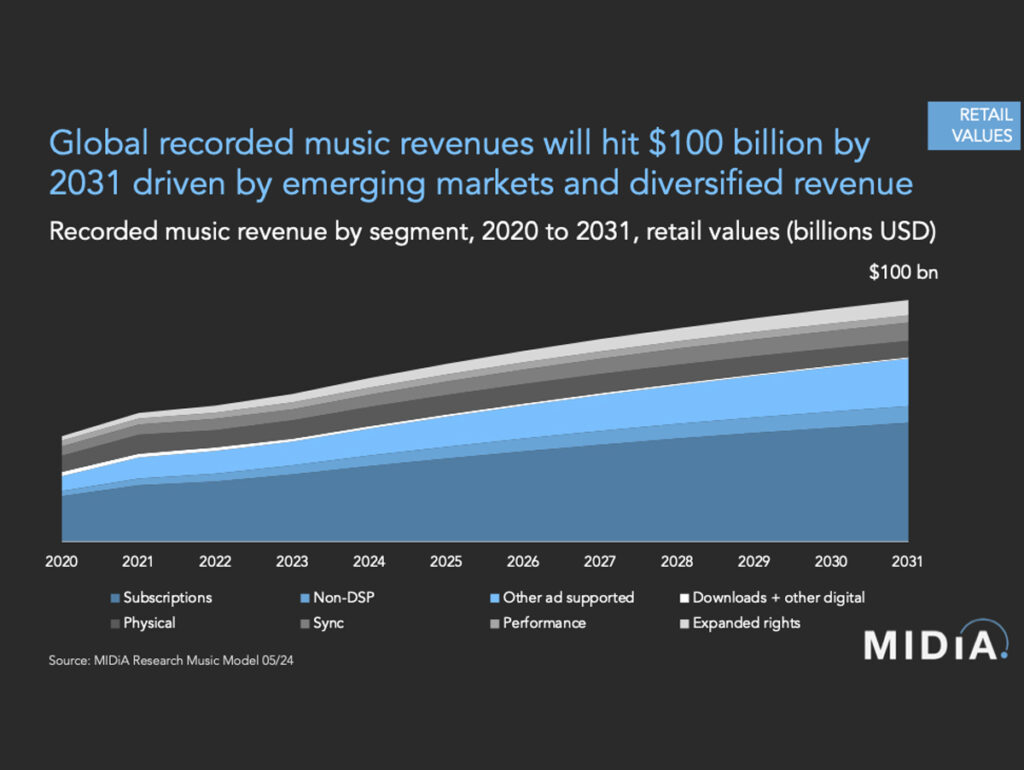Click the RETAIL VALUES badge
1024x770 pixels.
[974, 125]
